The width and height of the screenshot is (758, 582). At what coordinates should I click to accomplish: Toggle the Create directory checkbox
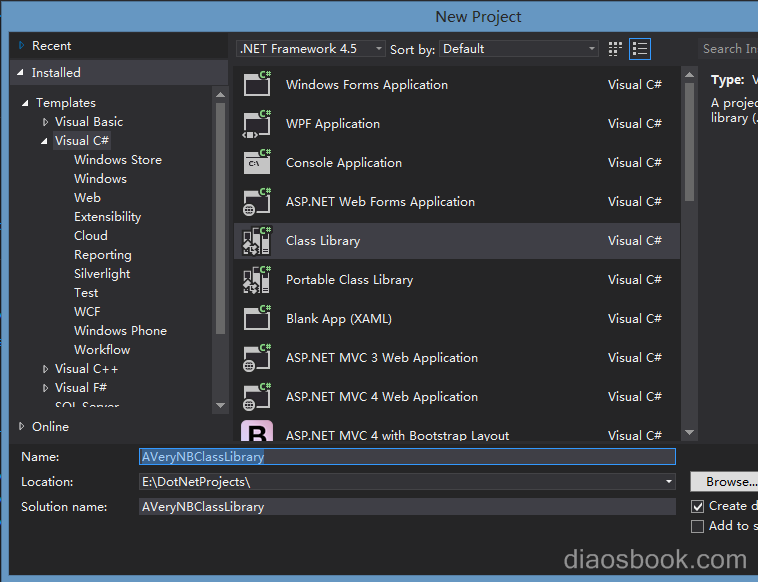click(x=697, y=506)
